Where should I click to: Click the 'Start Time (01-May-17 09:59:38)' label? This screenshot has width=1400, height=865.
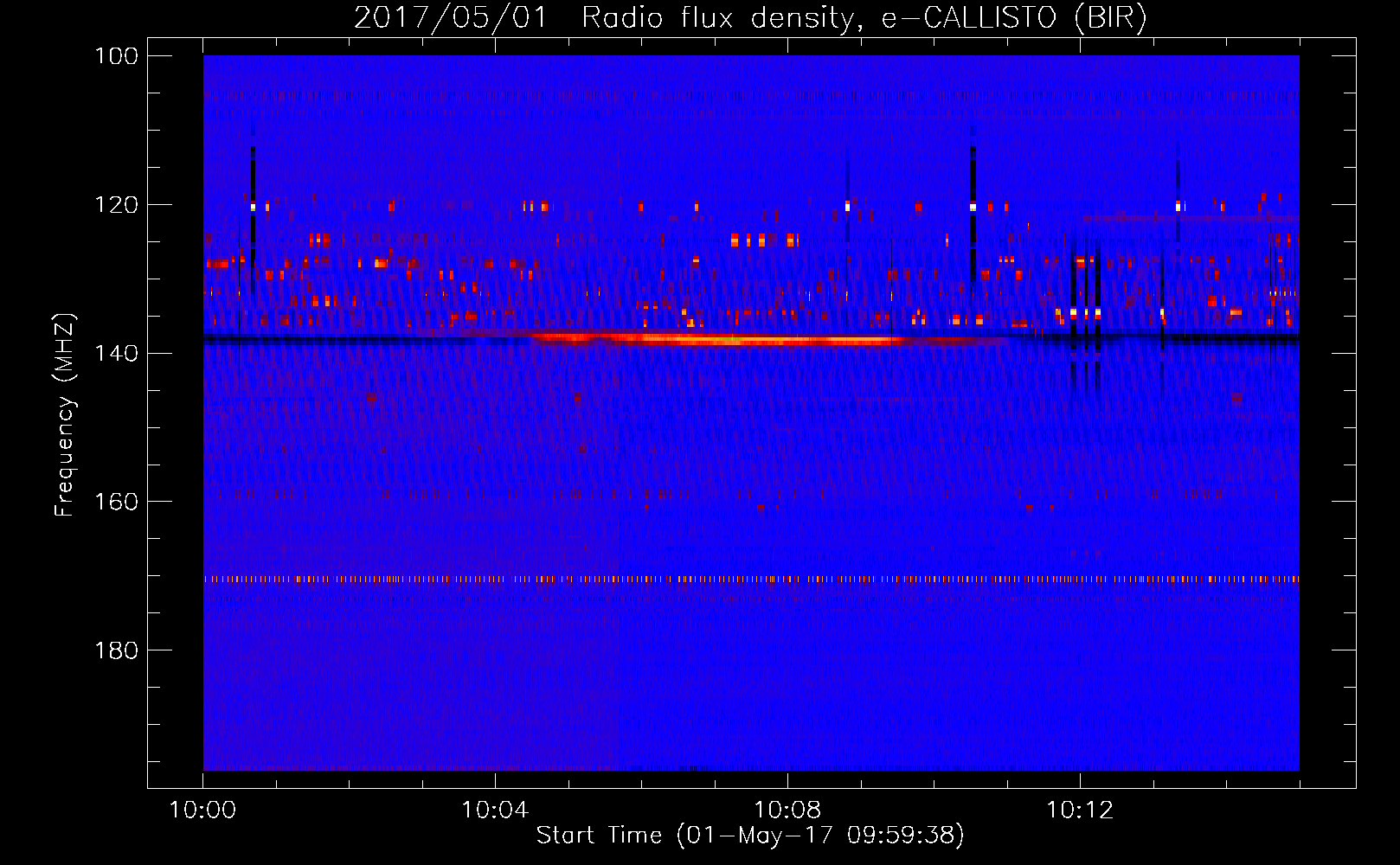click(x=750, y=836)
